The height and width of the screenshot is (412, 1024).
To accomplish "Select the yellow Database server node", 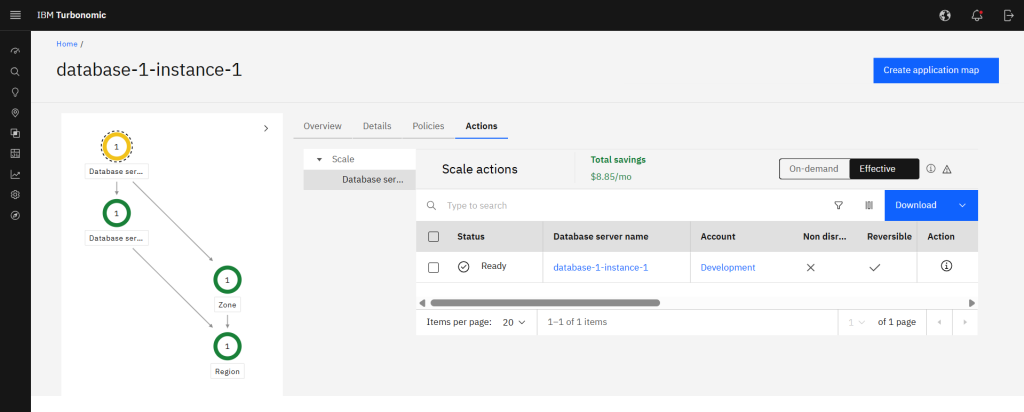I will [x=117, y=147].
